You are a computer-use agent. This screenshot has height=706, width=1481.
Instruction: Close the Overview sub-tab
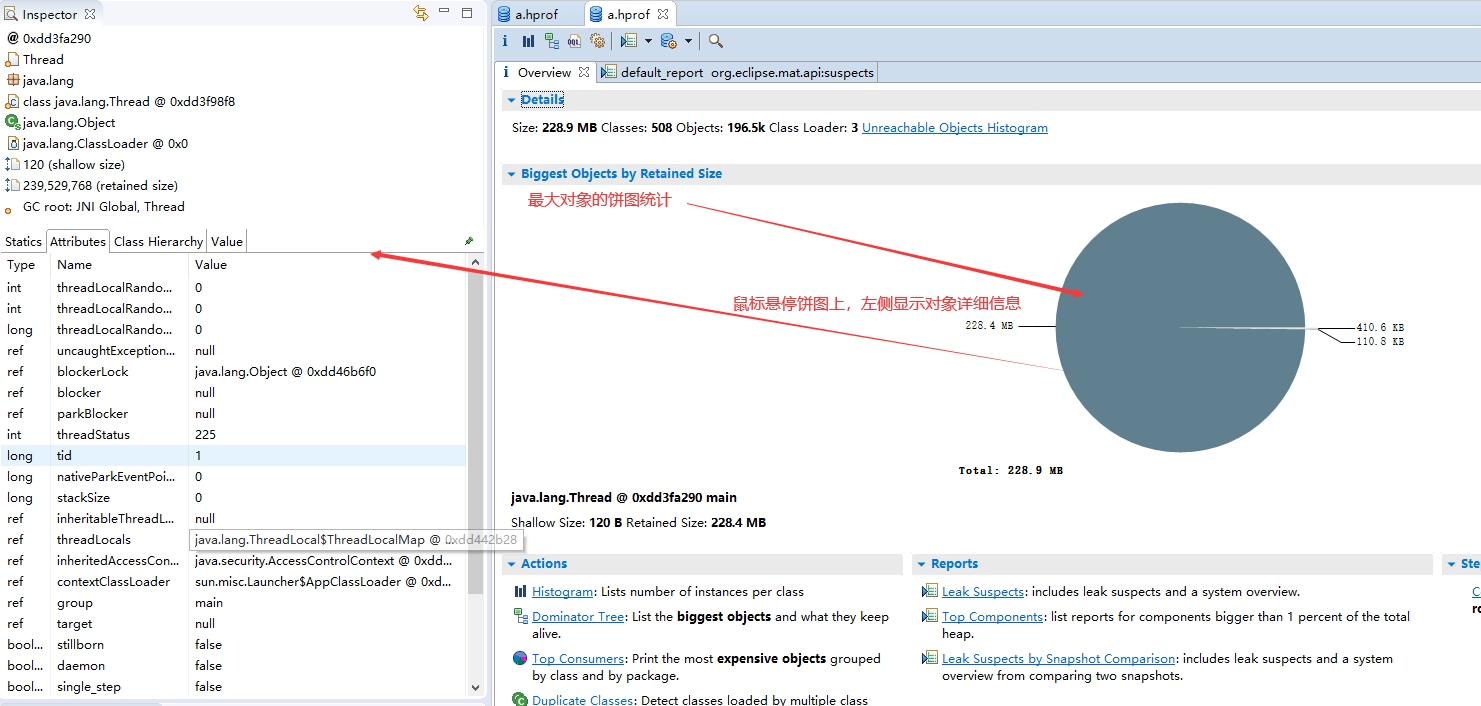click(x=584, y=72)
